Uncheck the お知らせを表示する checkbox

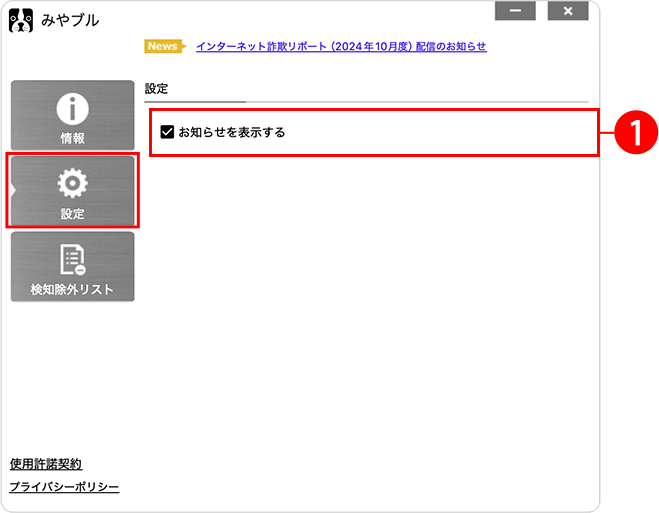pos(167,132)
